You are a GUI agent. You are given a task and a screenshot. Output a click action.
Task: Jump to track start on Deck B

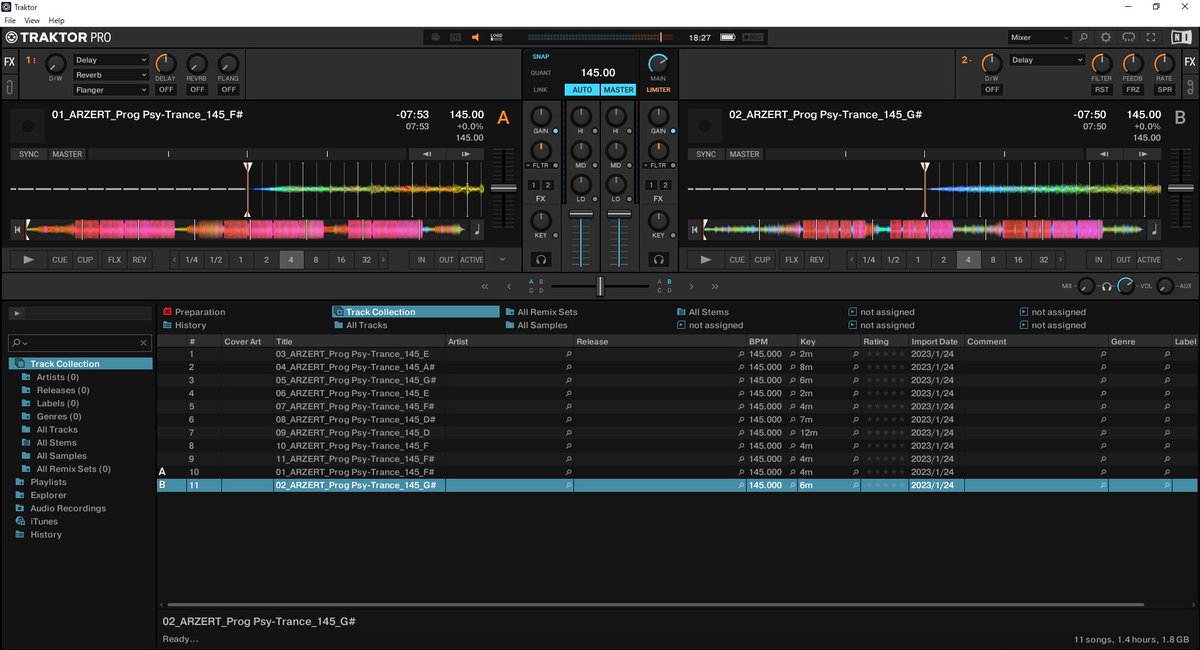pos(695,229)
